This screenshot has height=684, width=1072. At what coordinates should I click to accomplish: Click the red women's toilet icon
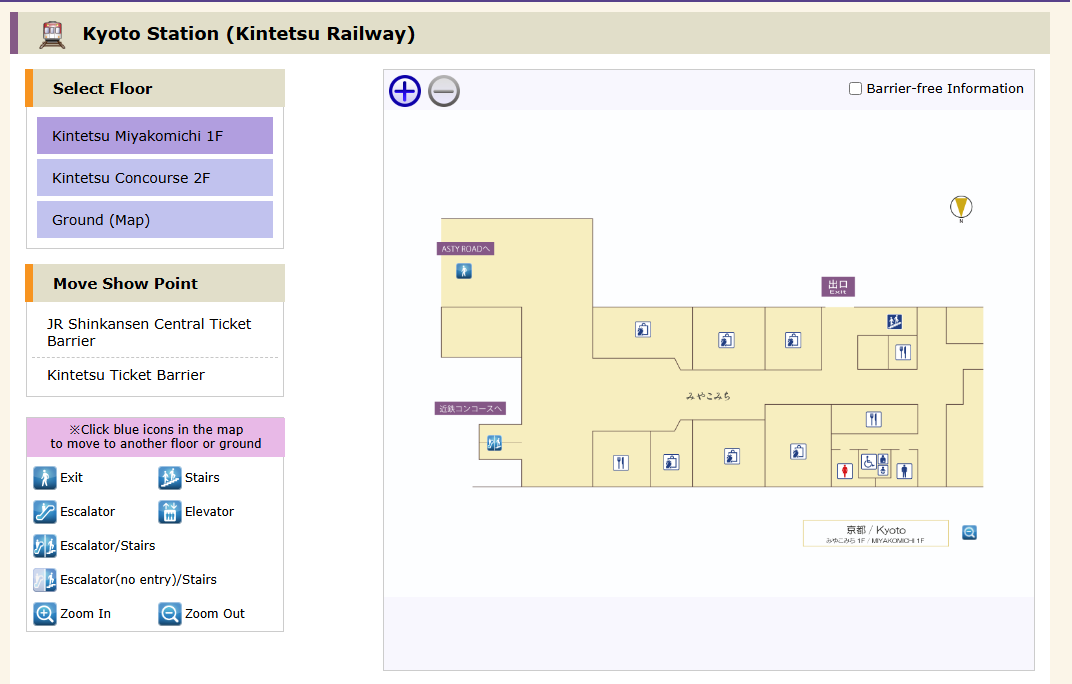click(x=845, y=471)
